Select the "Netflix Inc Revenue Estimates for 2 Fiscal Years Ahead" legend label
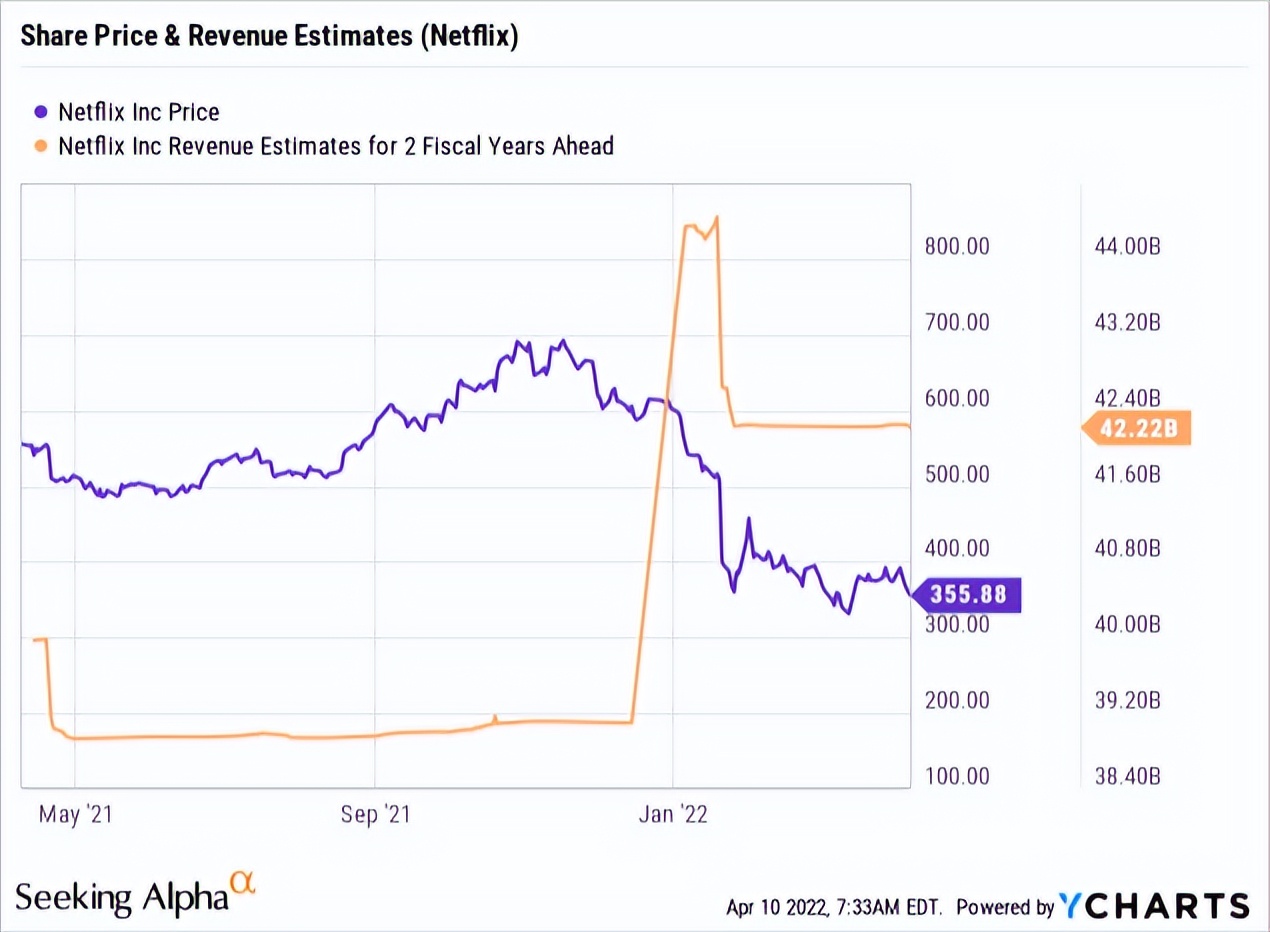This screenshot has height=932, width=1270. (x=336, y=146)
